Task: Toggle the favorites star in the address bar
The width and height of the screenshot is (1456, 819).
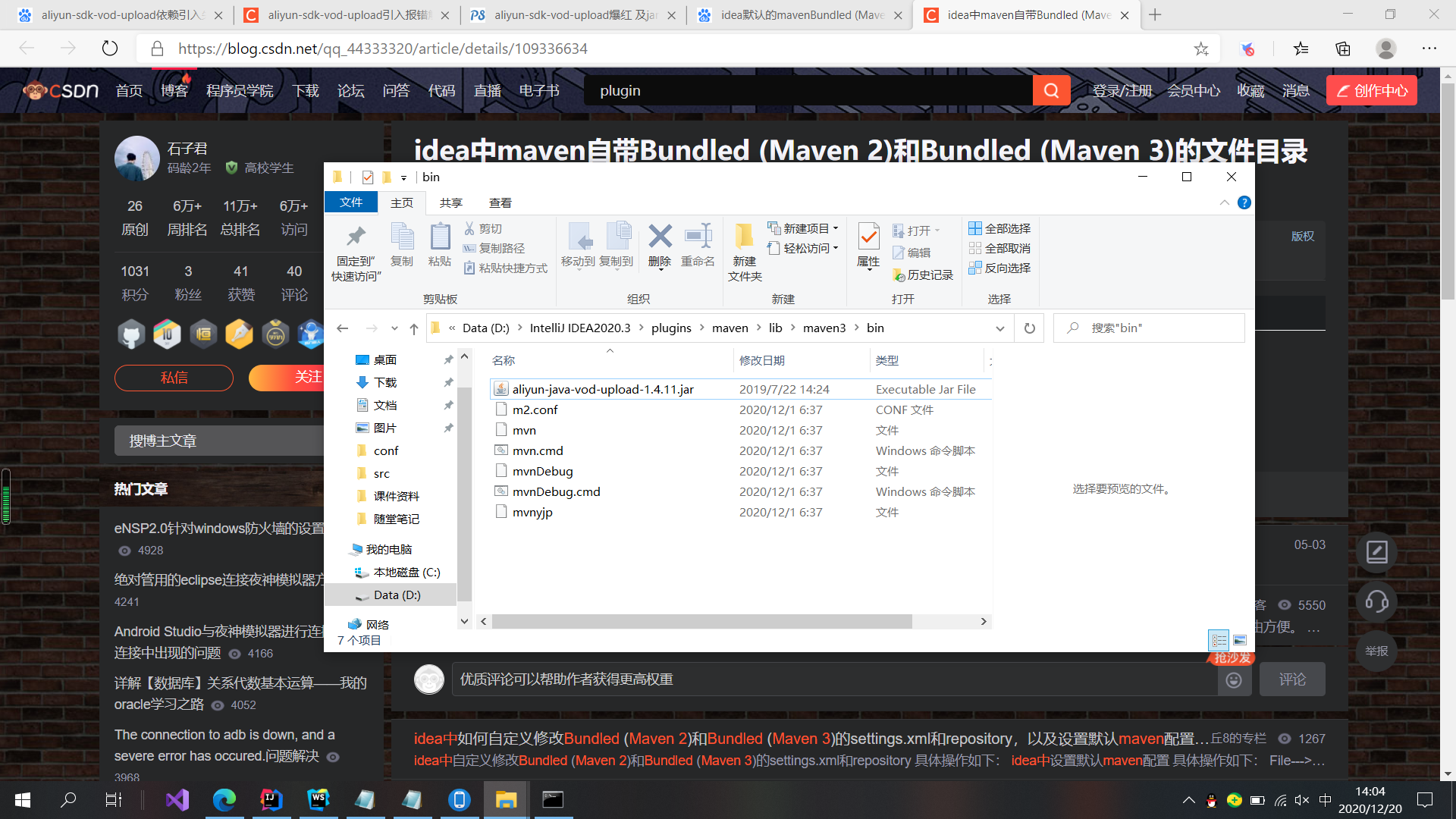Action: tap(1200, 48)
